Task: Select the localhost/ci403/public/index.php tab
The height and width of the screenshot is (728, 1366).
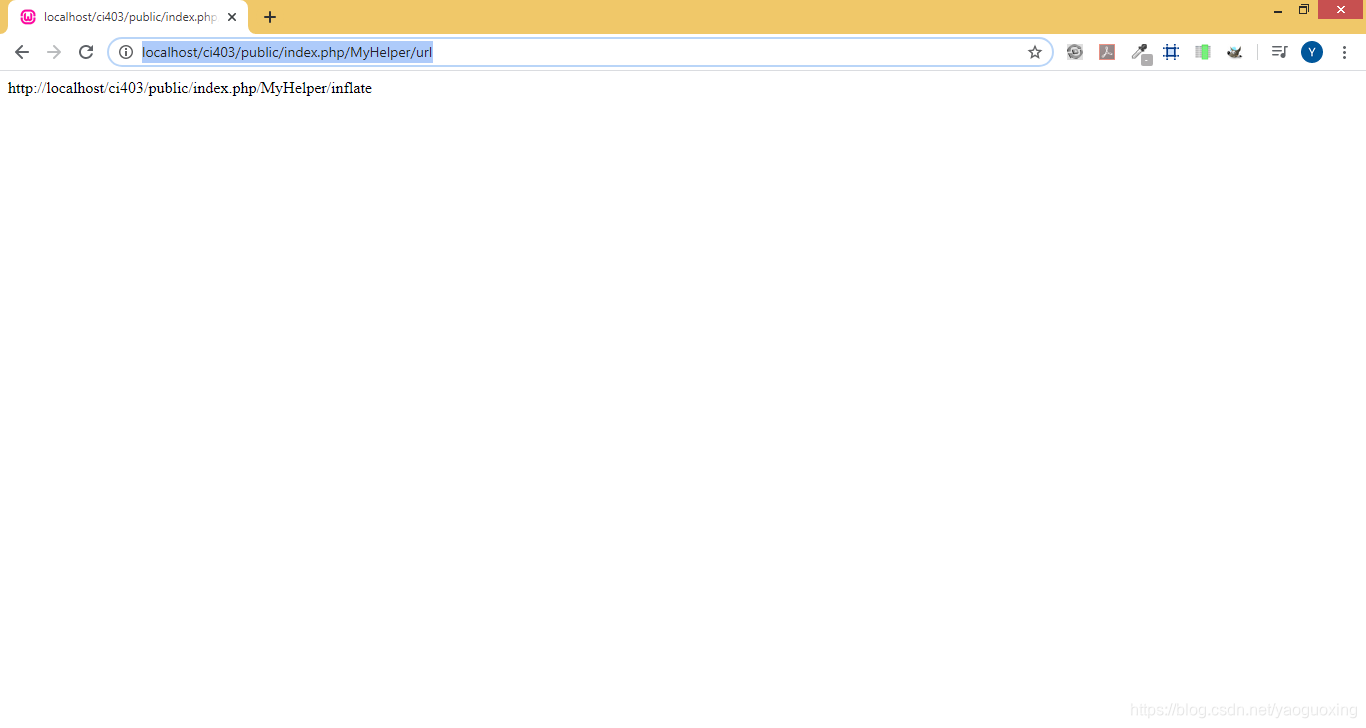Action: coord(128,17)
